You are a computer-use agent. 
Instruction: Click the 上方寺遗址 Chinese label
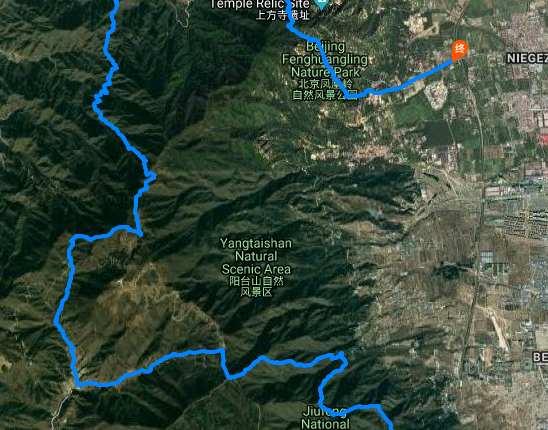tap(282, 15)
